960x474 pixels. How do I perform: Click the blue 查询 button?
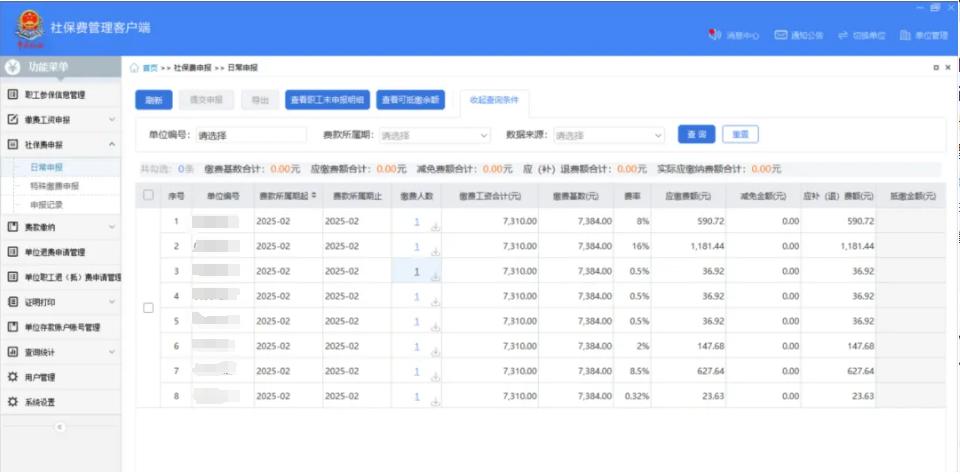(x=697, y=134)
